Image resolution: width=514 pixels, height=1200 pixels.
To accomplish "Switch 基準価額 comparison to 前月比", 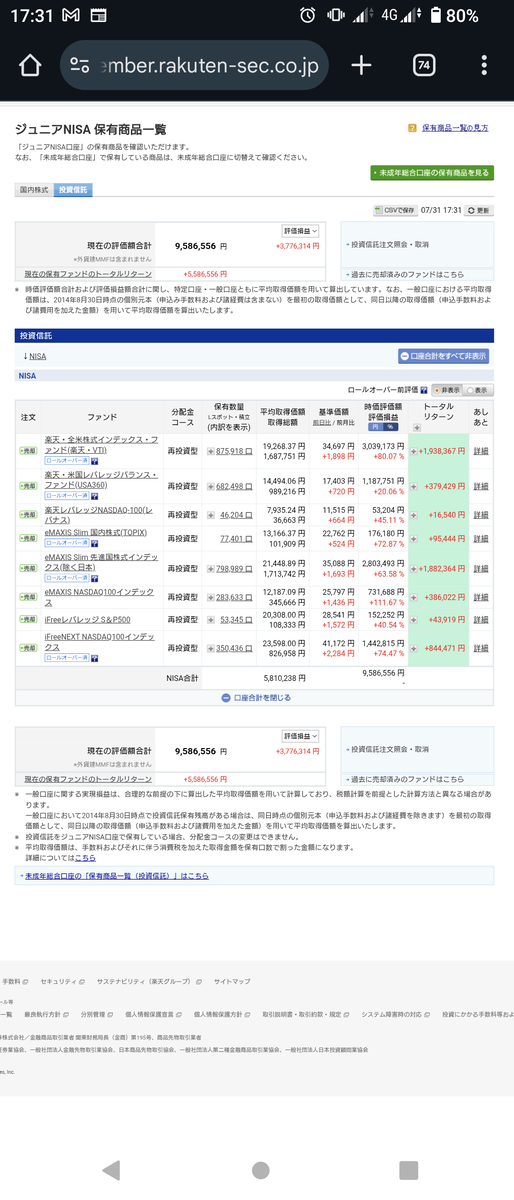I will 346,422.
